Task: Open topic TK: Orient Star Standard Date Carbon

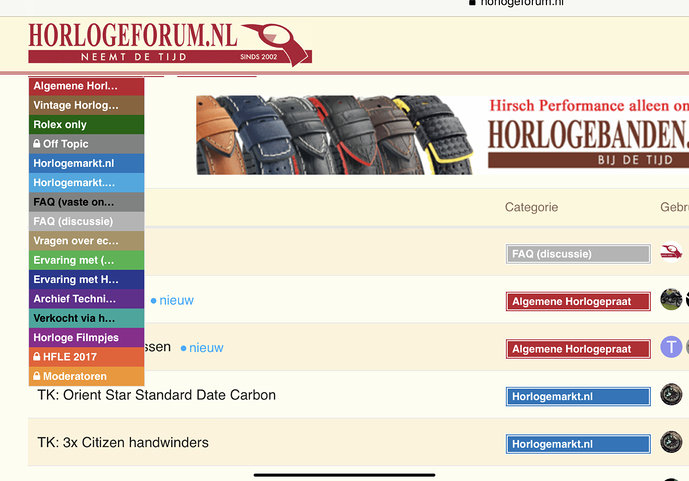Action: pyautogui.click(x=156, y=395)
